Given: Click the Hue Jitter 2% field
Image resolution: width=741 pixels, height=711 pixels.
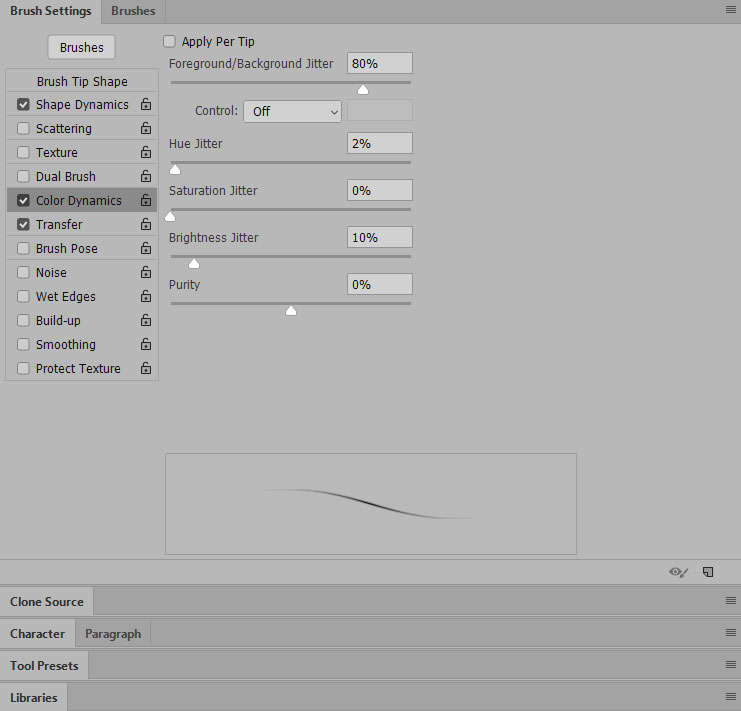Looking at the screenshot, I should pyautogui.click(x=379, y=143).
